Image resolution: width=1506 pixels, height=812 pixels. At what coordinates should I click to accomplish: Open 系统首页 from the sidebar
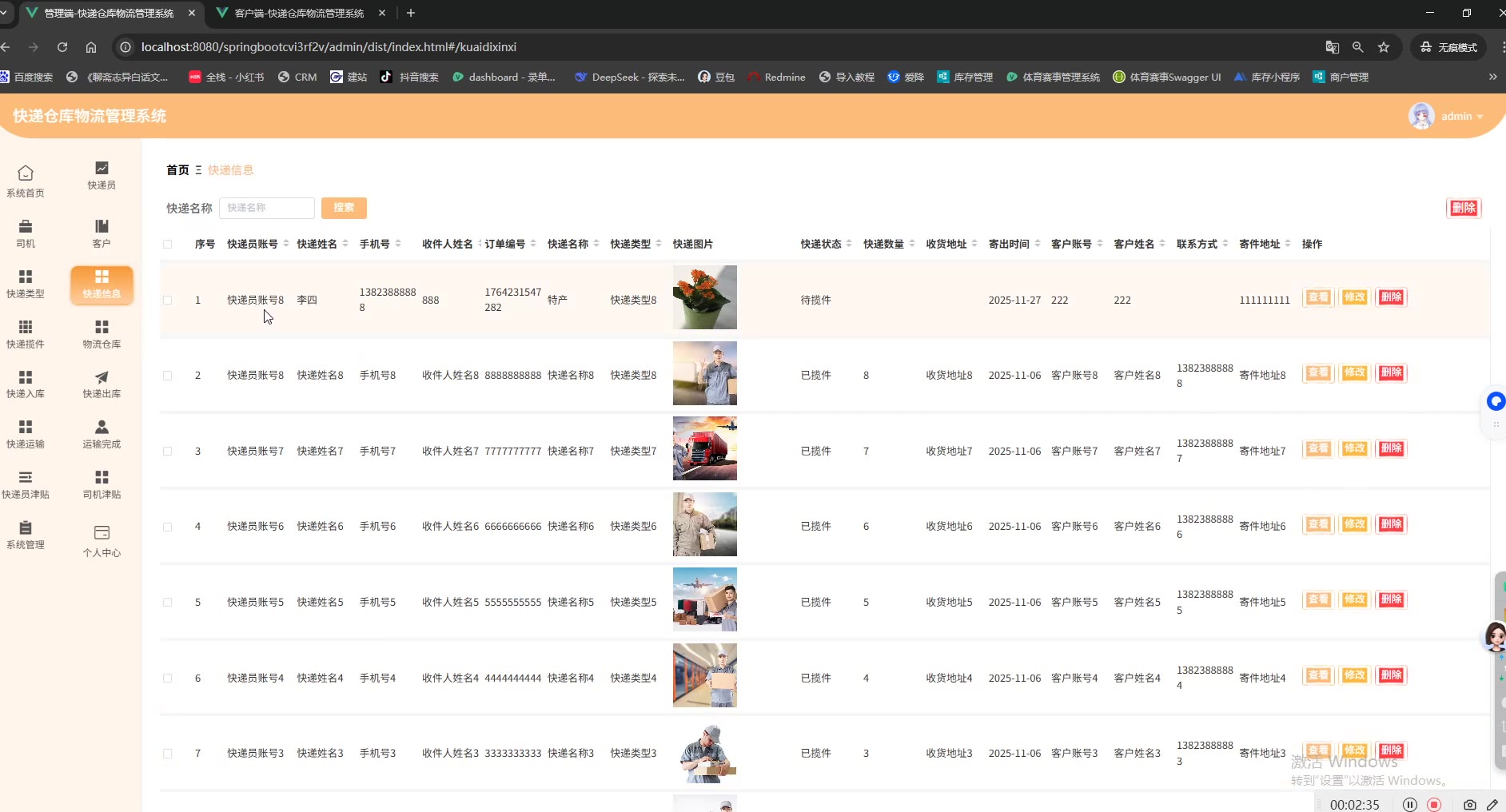click(26, 181)
